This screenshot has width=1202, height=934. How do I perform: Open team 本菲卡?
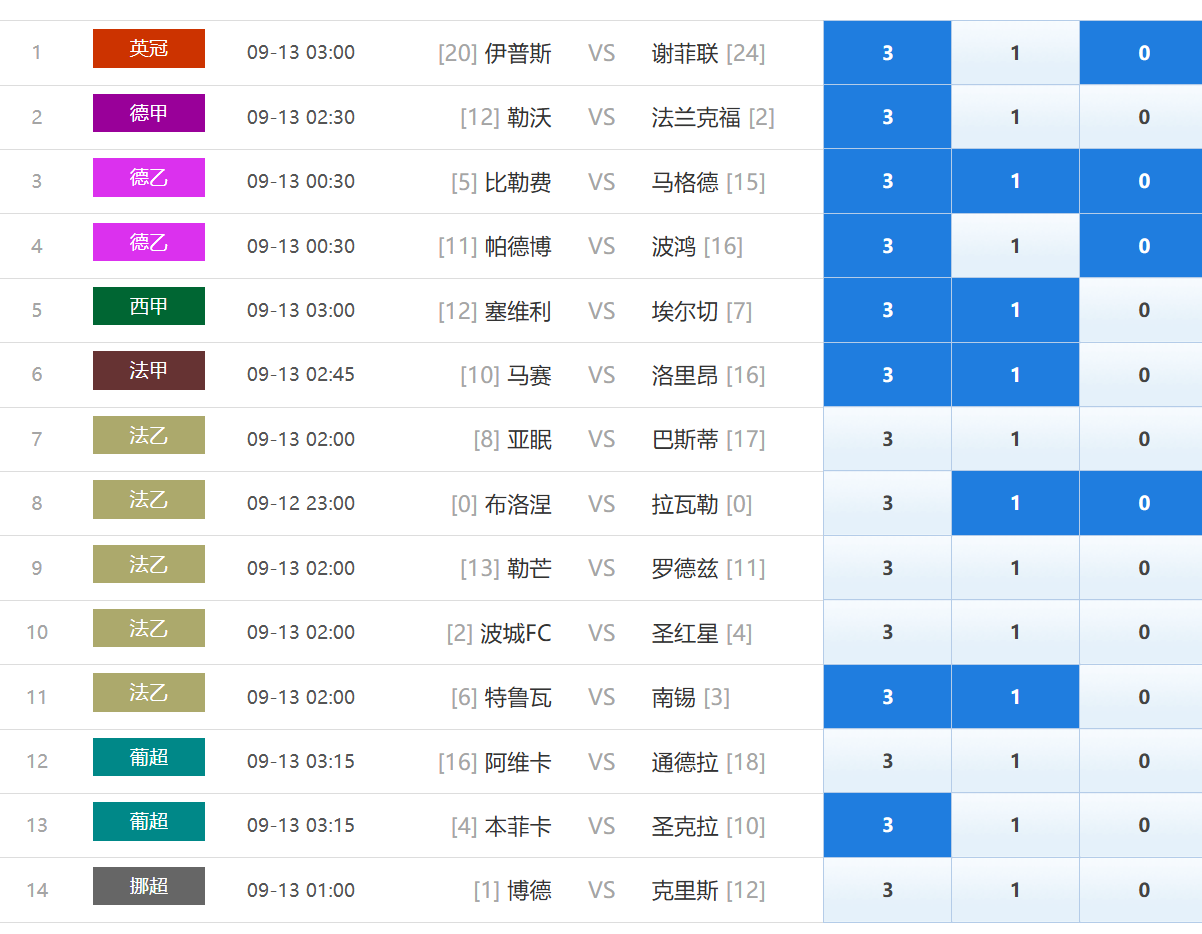(x=518, y=826)
